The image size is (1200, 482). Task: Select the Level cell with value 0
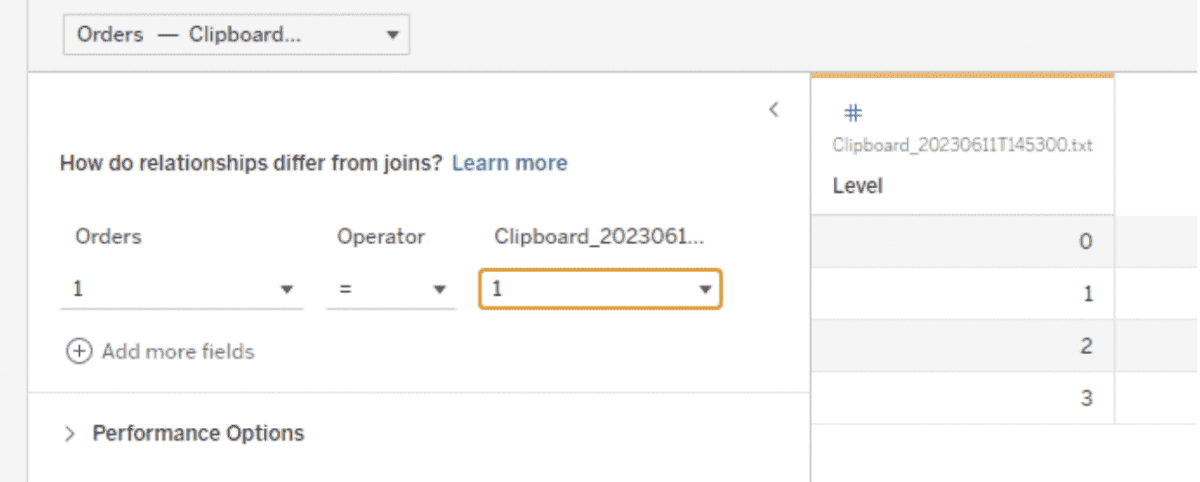point(962,241)
